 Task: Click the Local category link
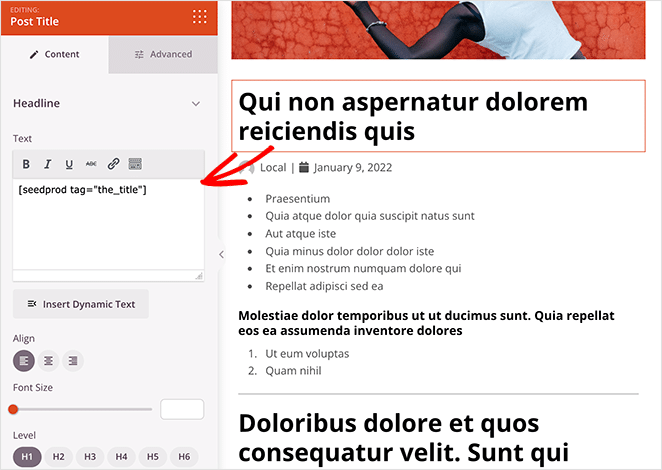(x=272, y=168)
